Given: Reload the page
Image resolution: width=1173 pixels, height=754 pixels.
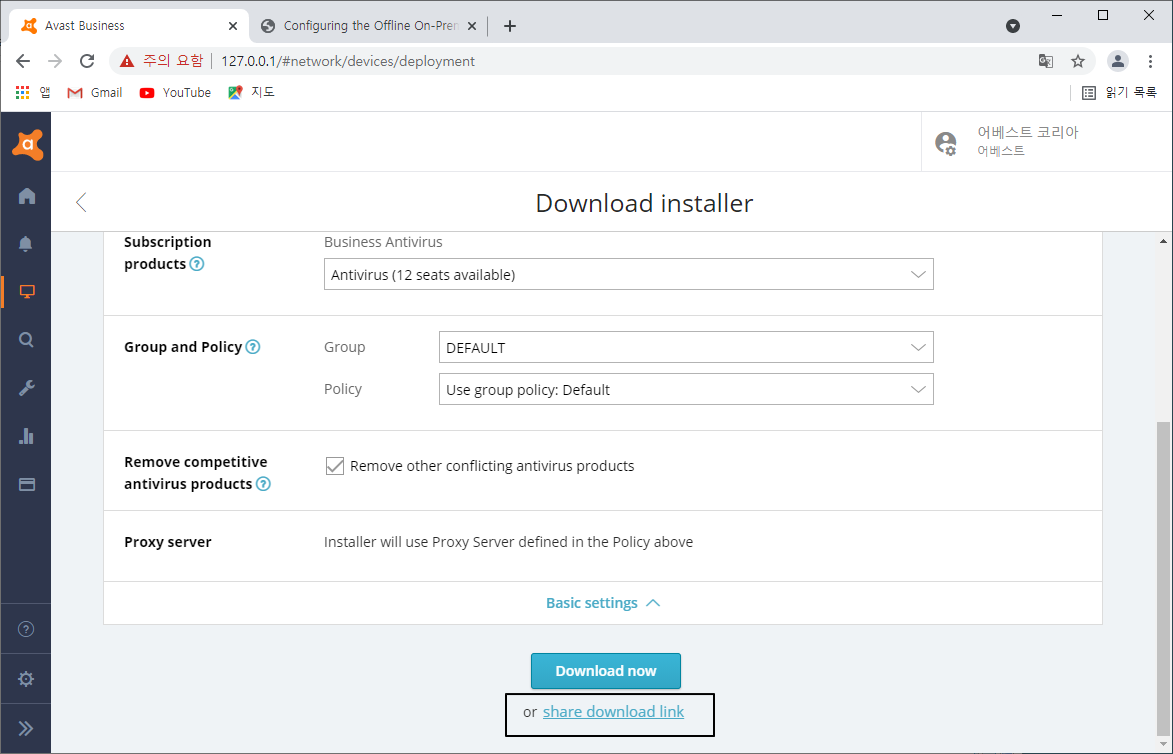Looking at the screenshot, I should coord(87,61).
